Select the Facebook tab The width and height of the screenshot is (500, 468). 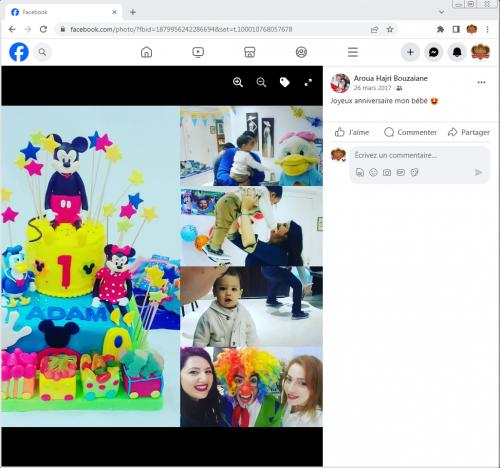63,12
